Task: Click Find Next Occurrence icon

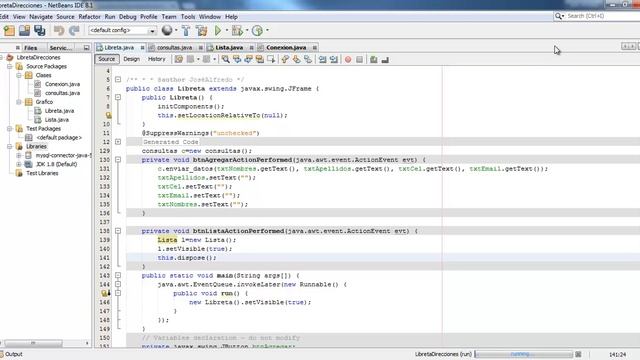Action: 248,60
